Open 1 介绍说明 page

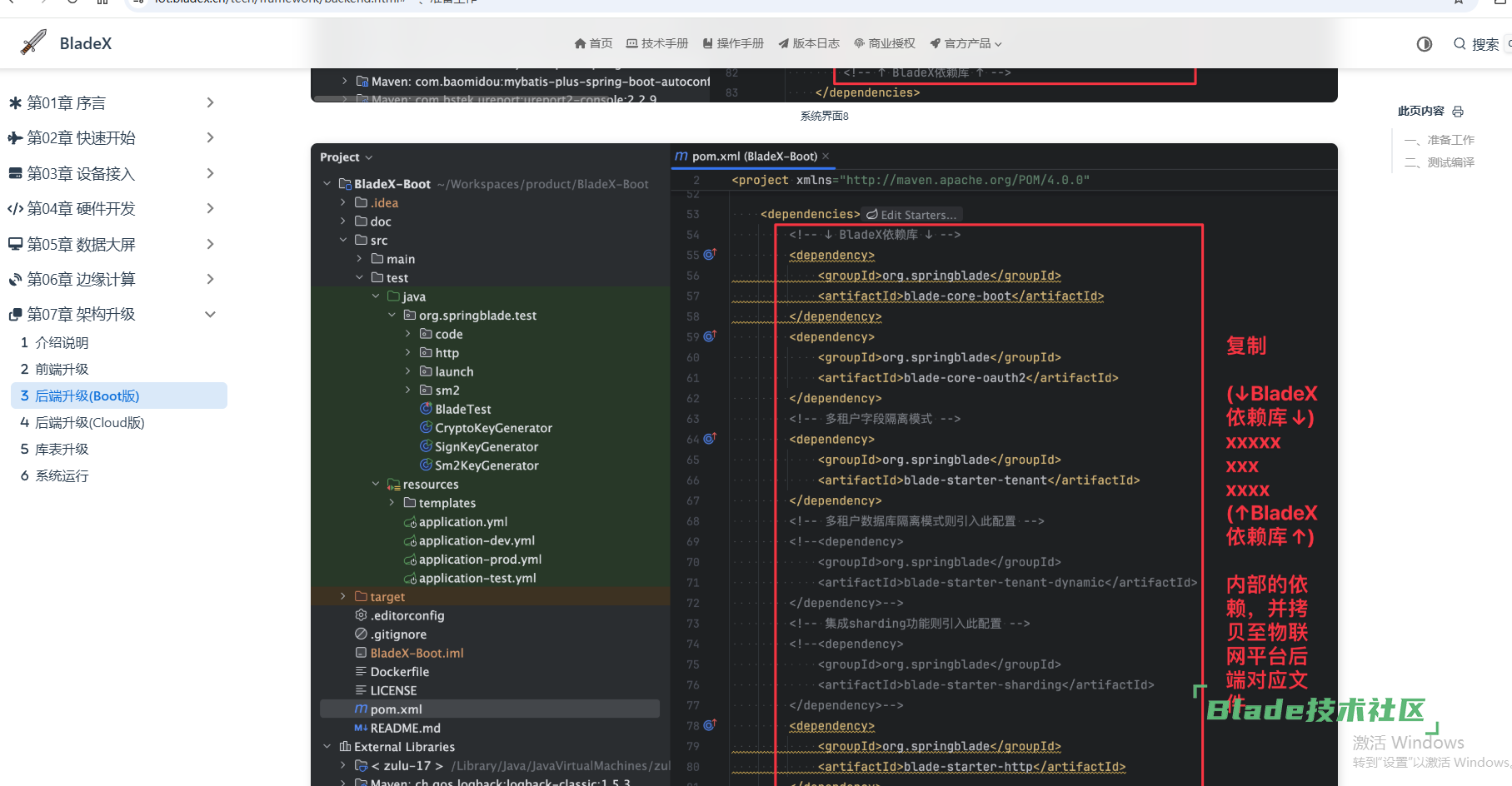(55, 342)
